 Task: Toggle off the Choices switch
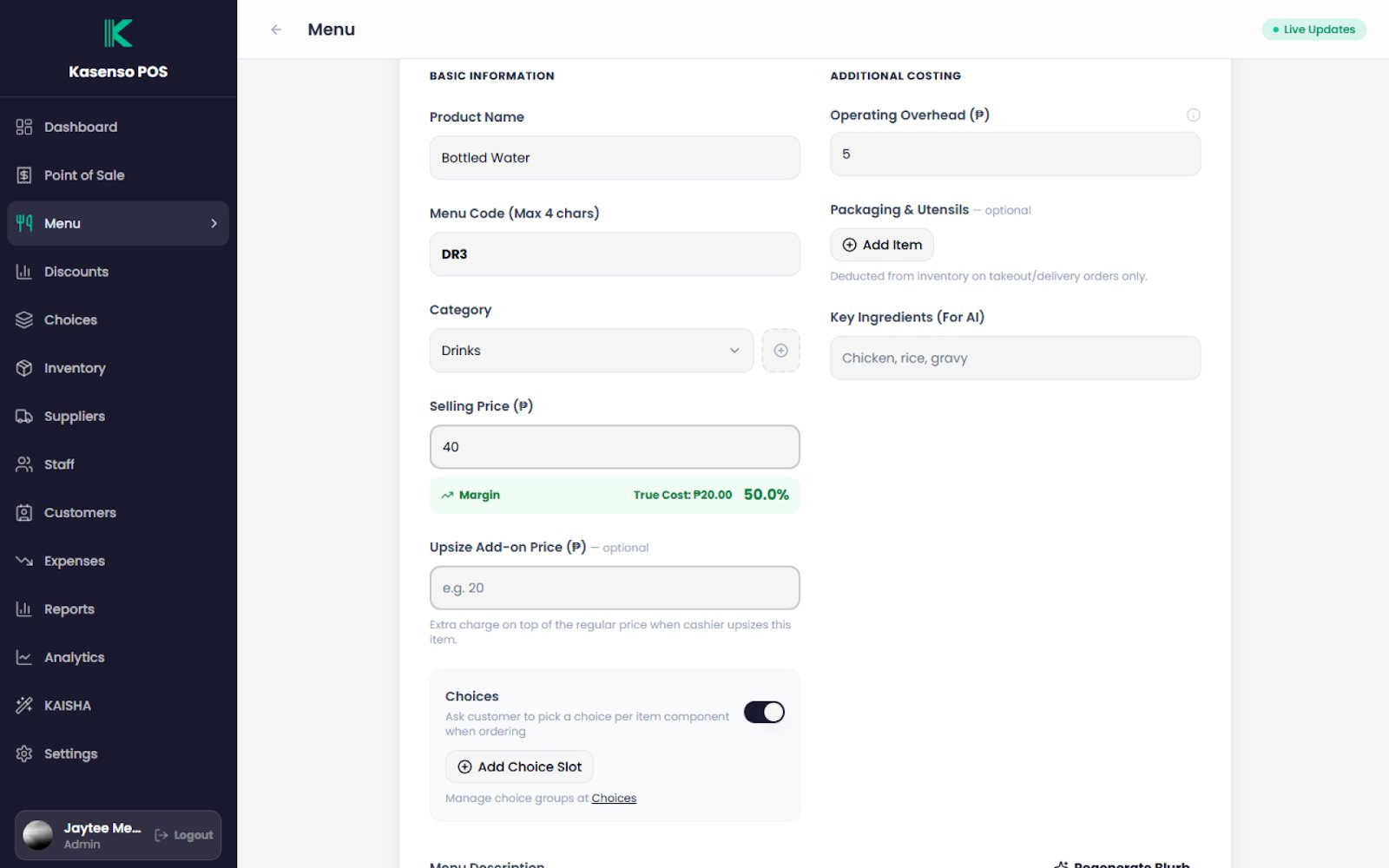point(764,713)
